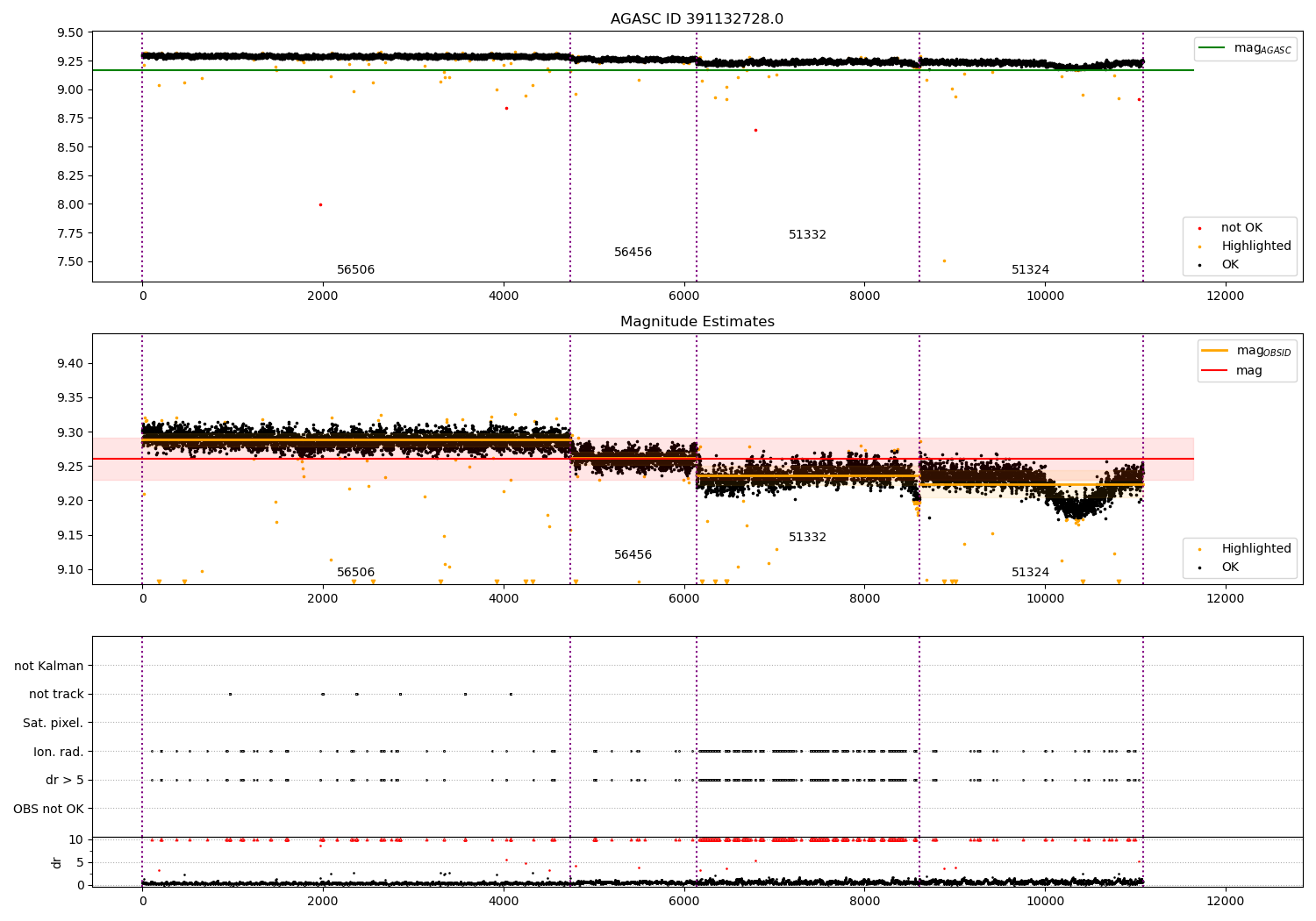
Task: Click the 'AGASC ID 391132728.0' plot title
Action: point(697,19)
